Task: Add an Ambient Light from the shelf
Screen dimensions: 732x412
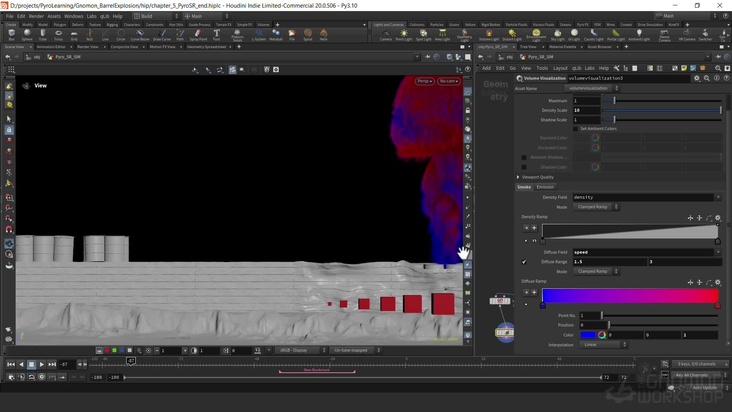Action: tap(639, 35)
